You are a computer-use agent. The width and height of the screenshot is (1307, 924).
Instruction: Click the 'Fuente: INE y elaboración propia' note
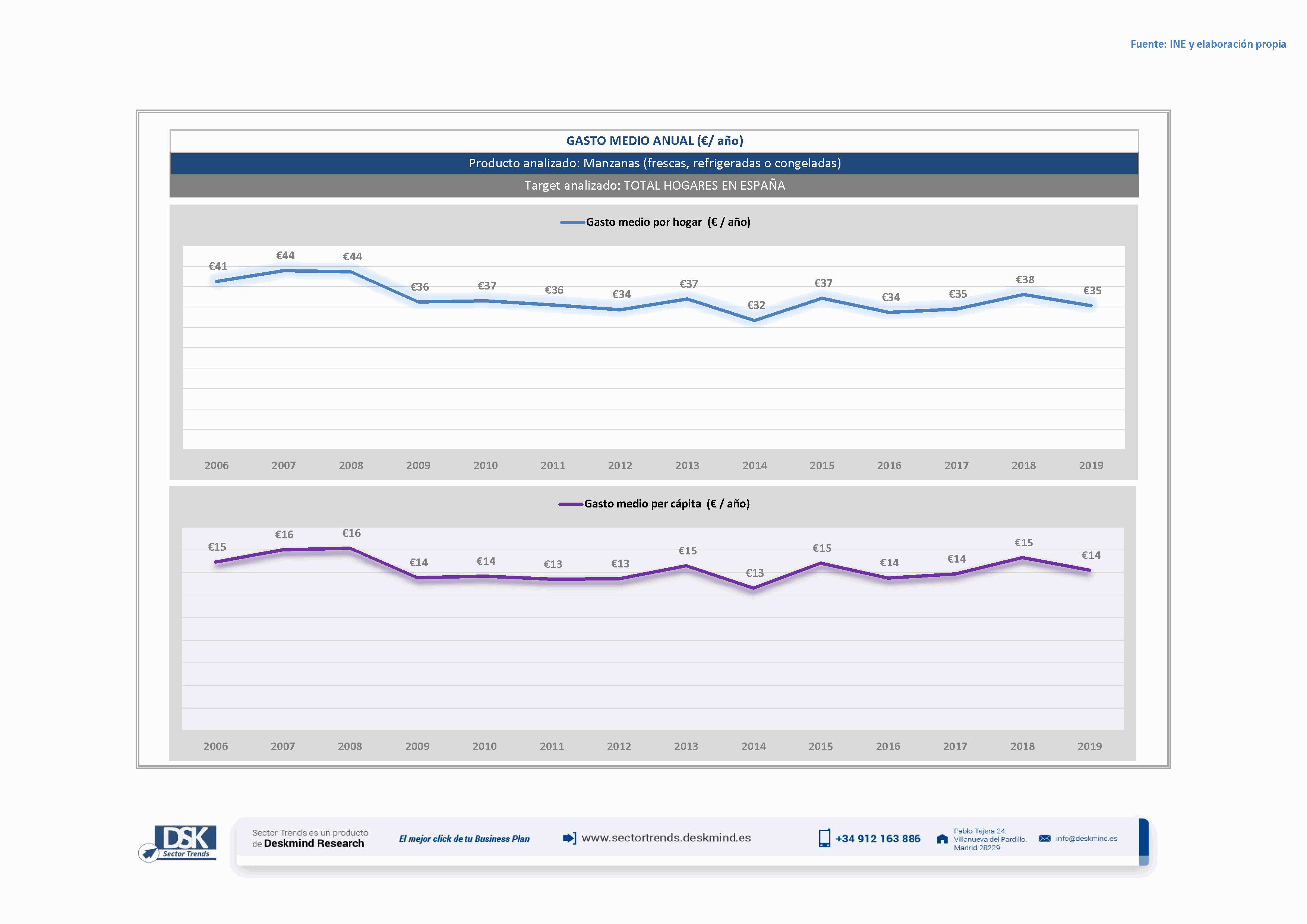pyautogui.click(x=1208, y=44)
